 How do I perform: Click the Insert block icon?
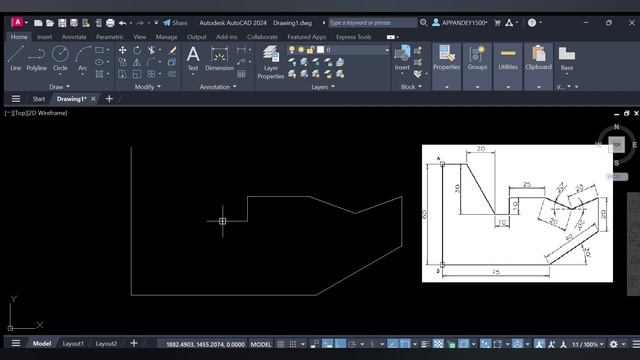click(x=402, y=58)
